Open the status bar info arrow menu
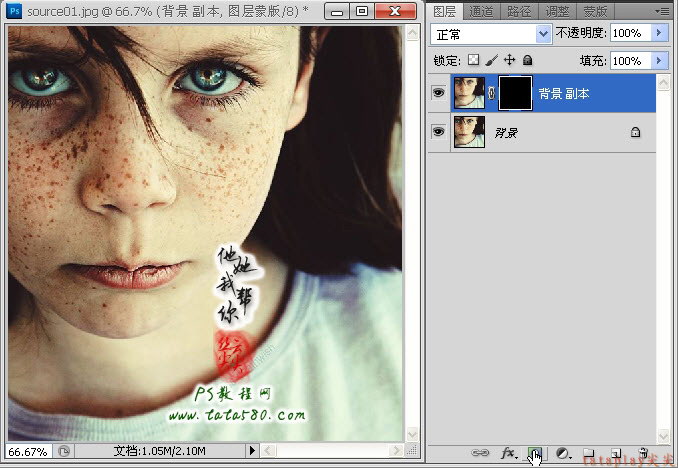678x468 pixels. click(253, 451)
